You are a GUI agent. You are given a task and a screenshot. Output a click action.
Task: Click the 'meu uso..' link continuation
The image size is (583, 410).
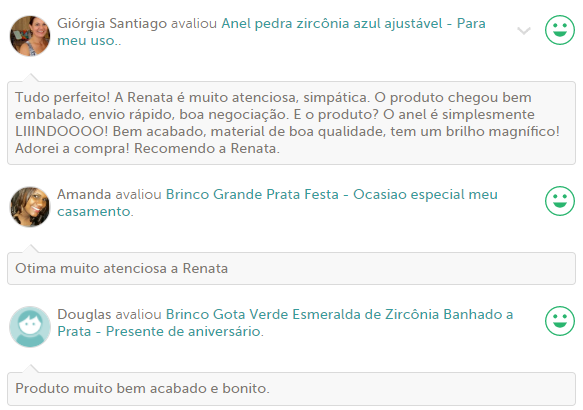89,41
